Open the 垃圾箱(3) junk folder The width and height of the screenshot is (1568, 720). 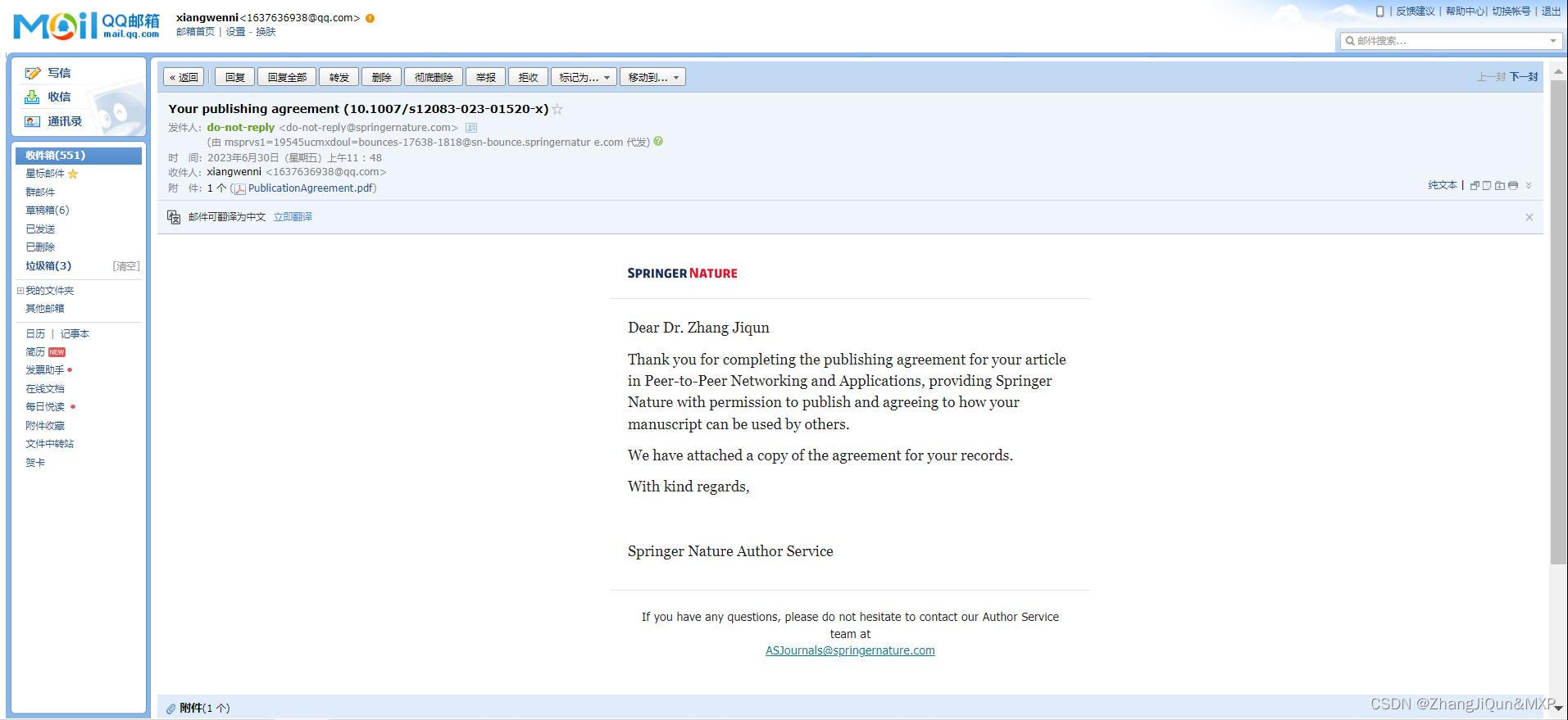point(48,266)
